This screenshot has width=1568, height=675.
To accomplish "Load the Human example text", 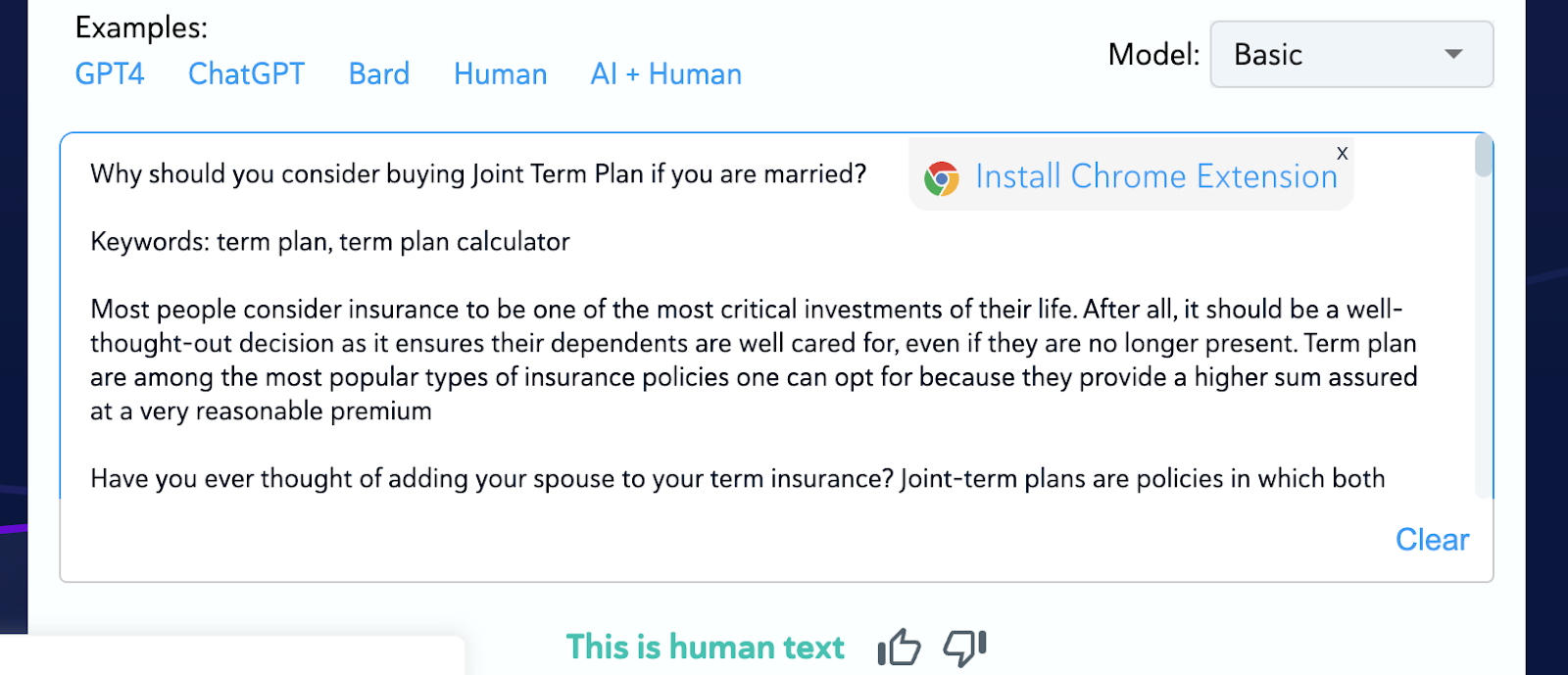I will click(x=501, y=74).
